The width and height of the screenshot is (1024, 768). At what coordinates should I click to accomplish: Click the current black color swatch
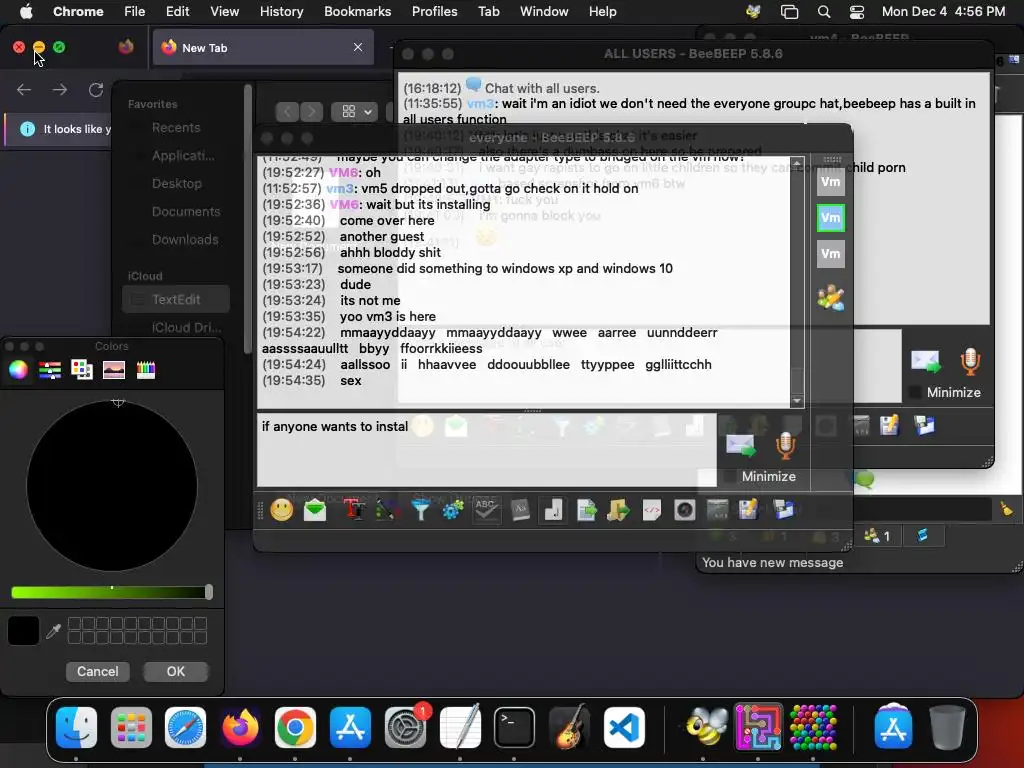(x=24, y=631)
